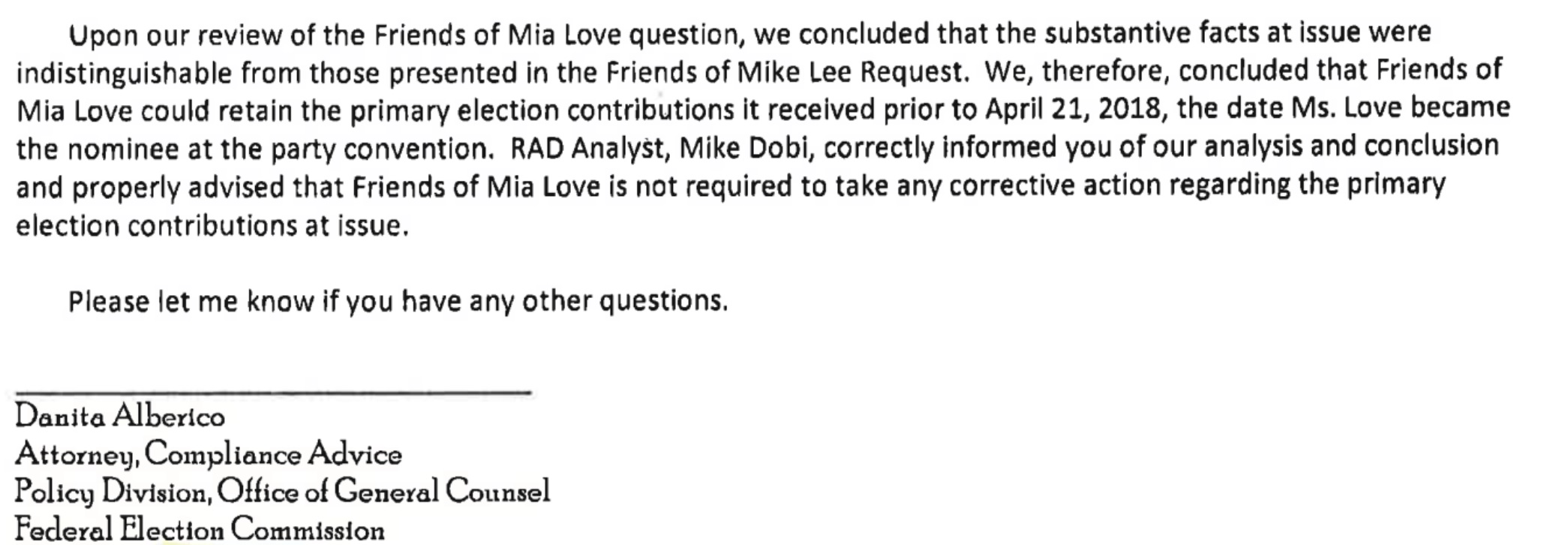
Task: Click the sentence "Please let me know"
Action: pos(192,301)
